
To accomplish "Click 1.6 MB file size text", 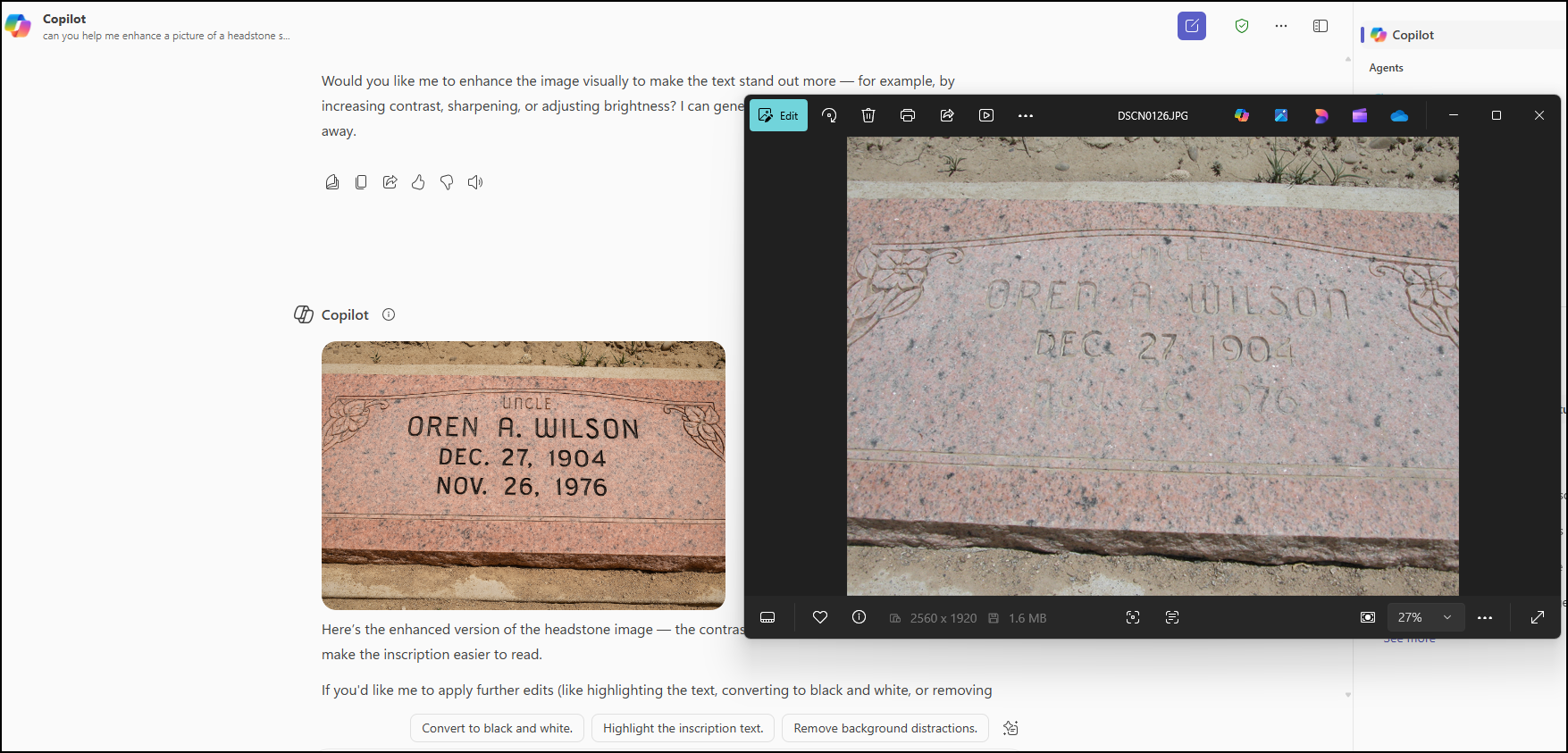I will click(x=1027, y=618).
